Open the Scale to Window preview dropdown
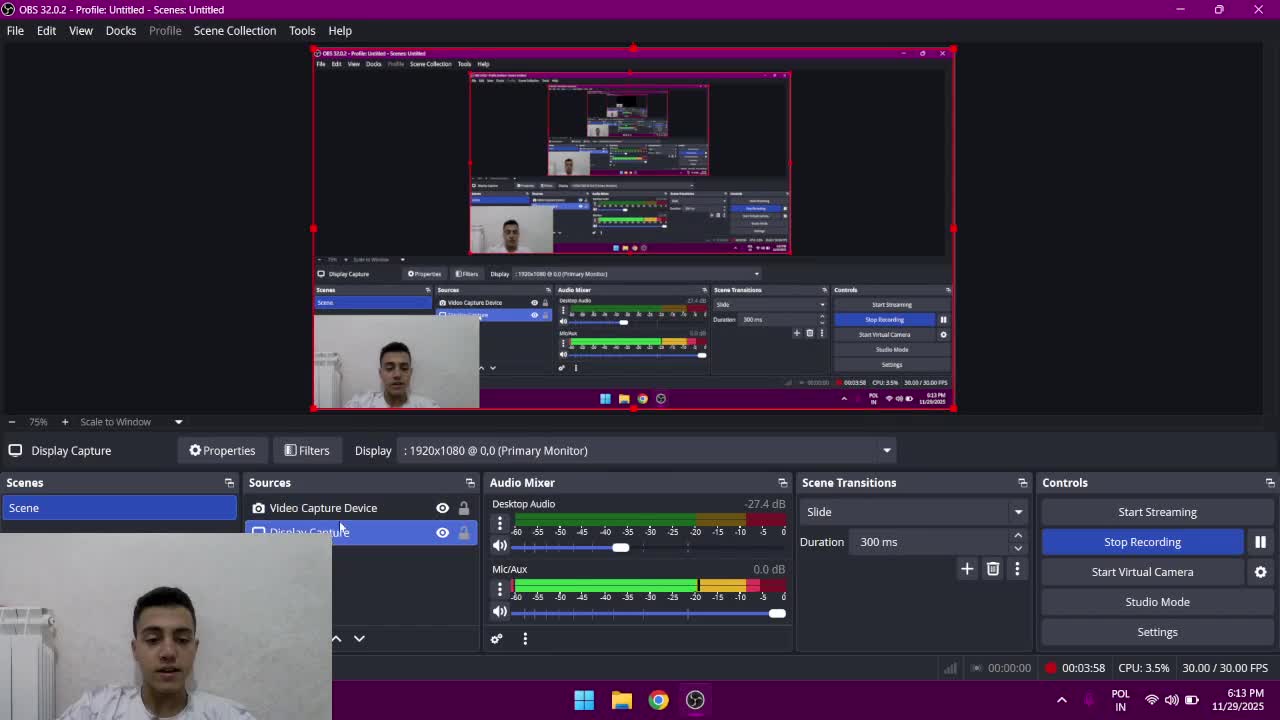1280x720 pixels. coord(178,421)
